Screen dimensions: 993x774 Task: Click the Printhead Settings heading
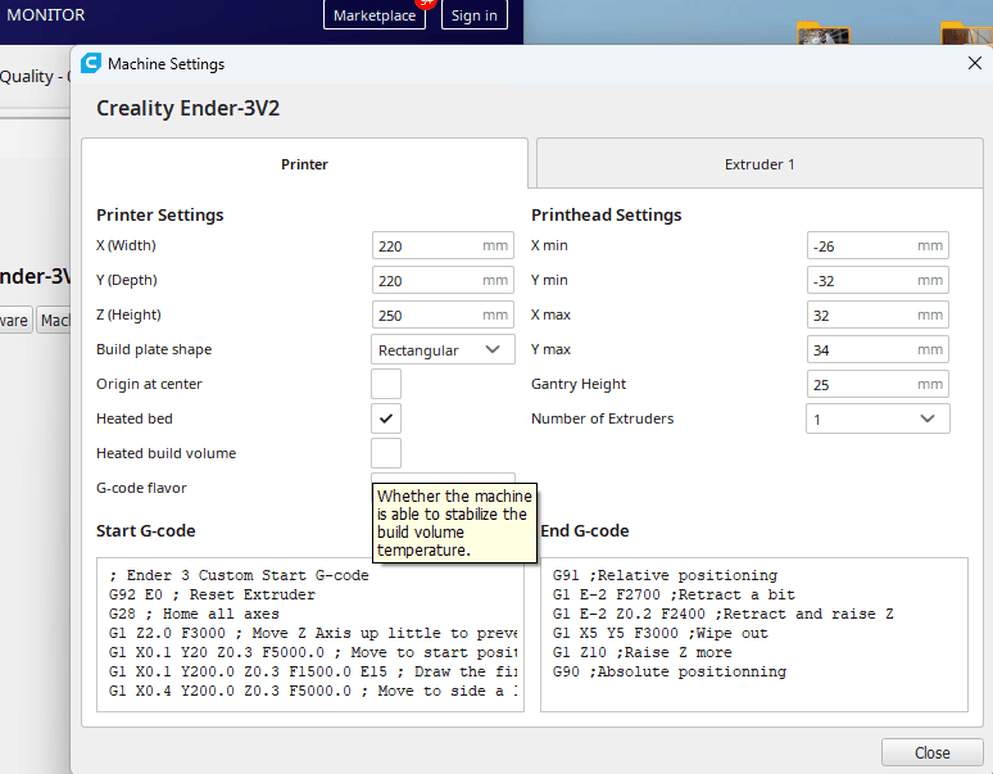pos(606,215)
